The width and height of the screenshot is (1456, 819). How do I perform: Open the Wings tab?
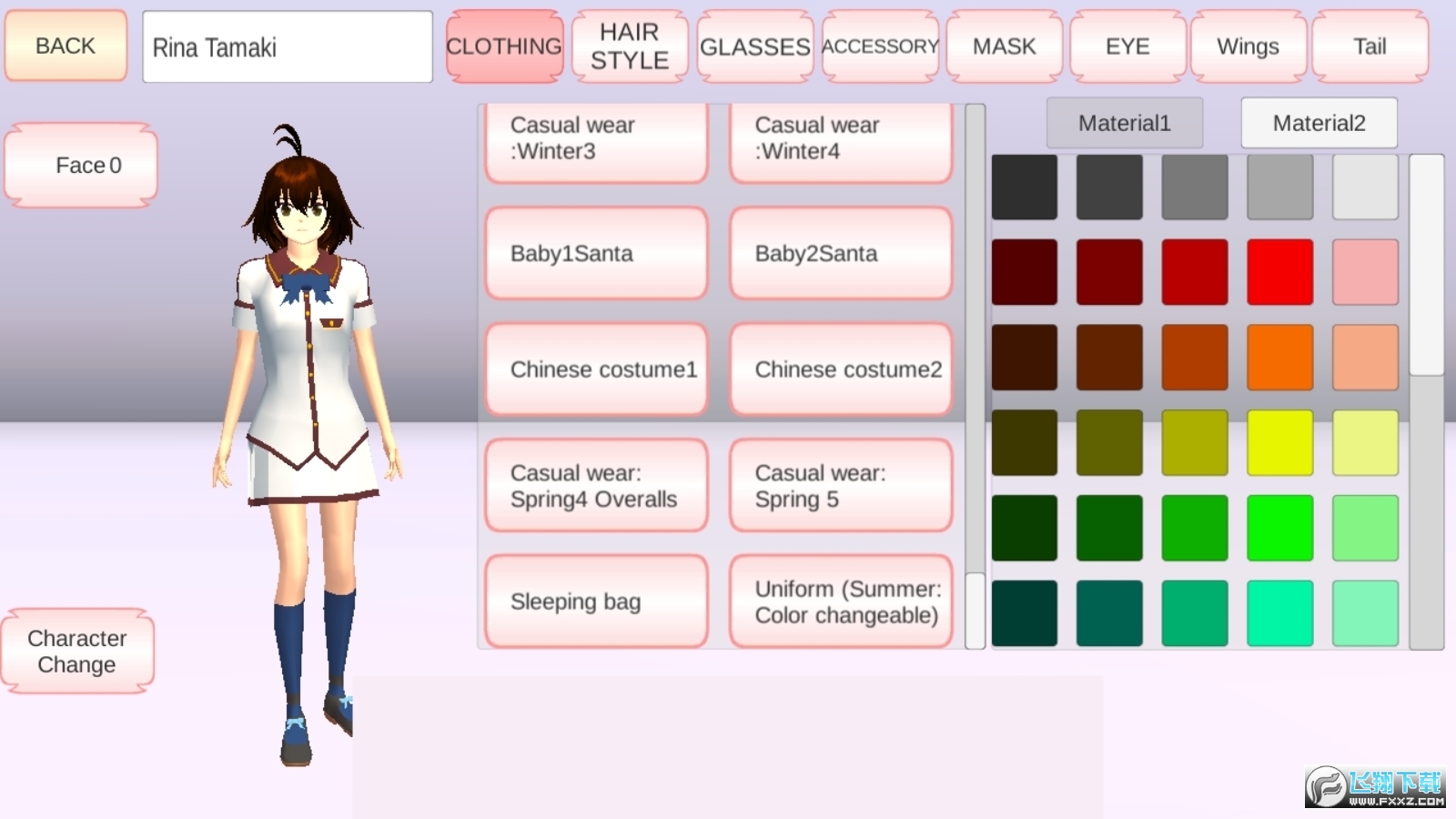[1248, 45]
